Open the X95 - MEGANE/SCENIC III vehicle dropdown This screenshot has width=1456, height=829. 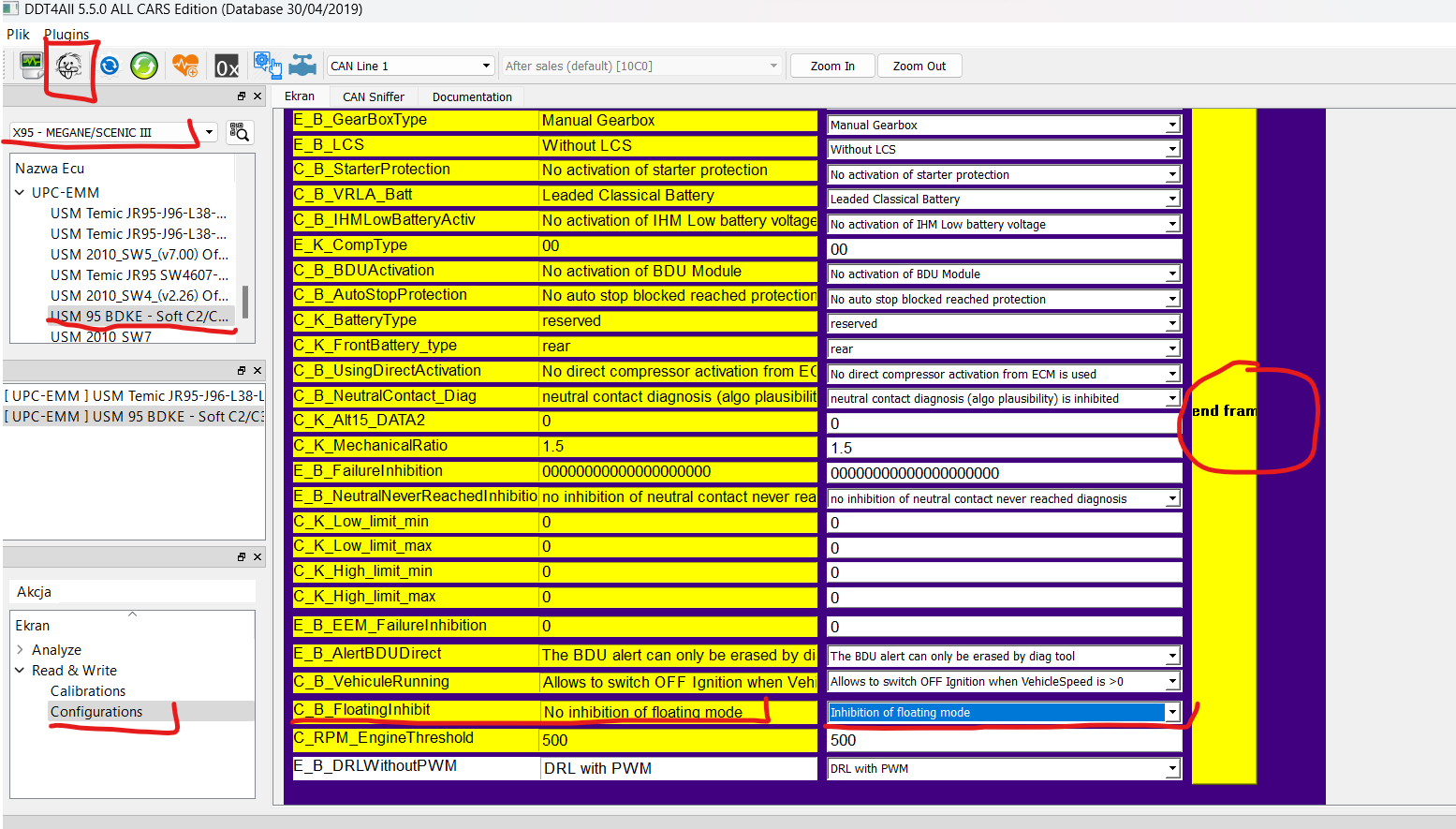tap(114, 132)
